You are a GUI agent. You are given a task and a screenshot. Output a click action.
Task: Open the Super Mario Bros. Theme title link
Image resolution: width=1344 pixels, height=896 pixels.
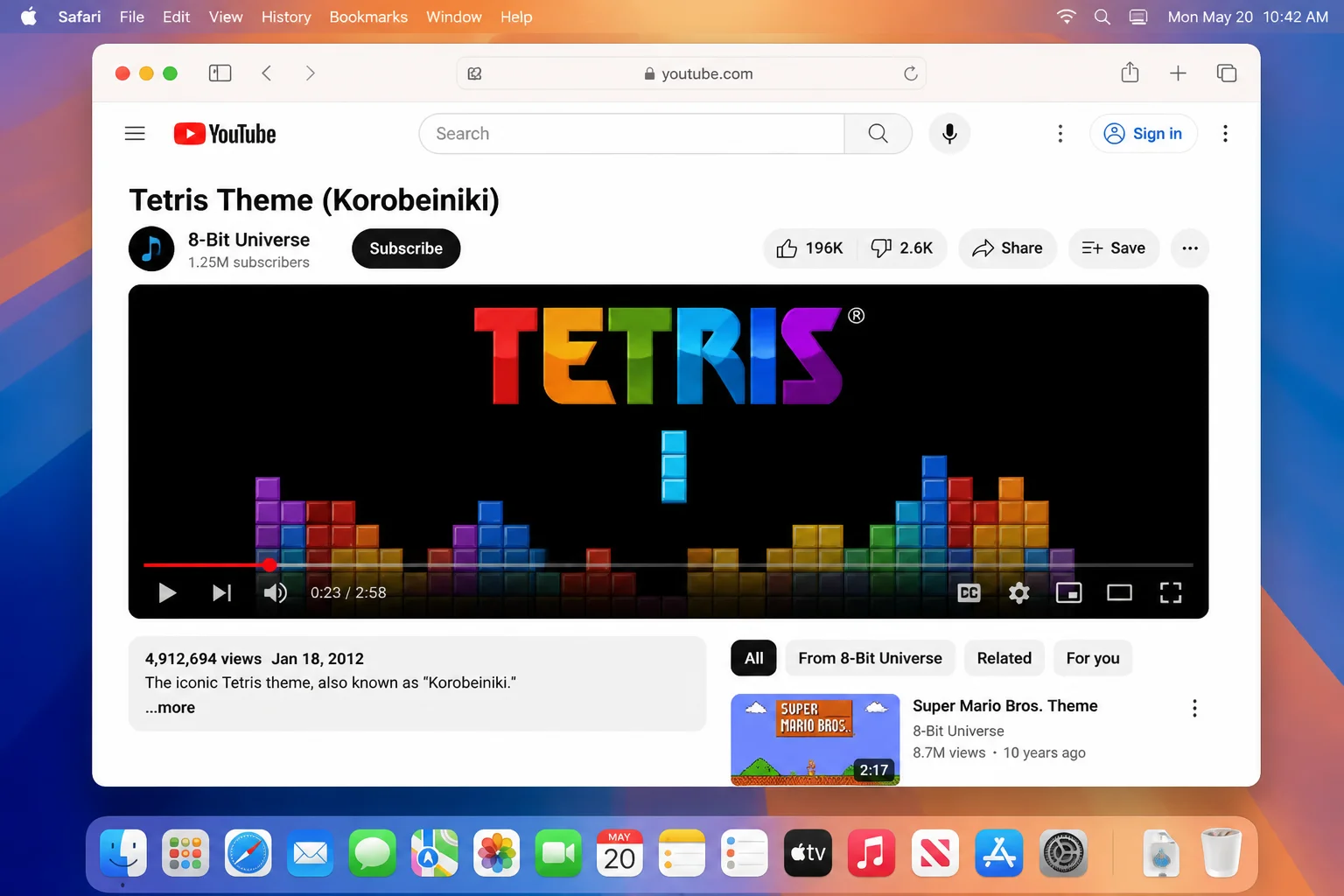click(1004, 706)
